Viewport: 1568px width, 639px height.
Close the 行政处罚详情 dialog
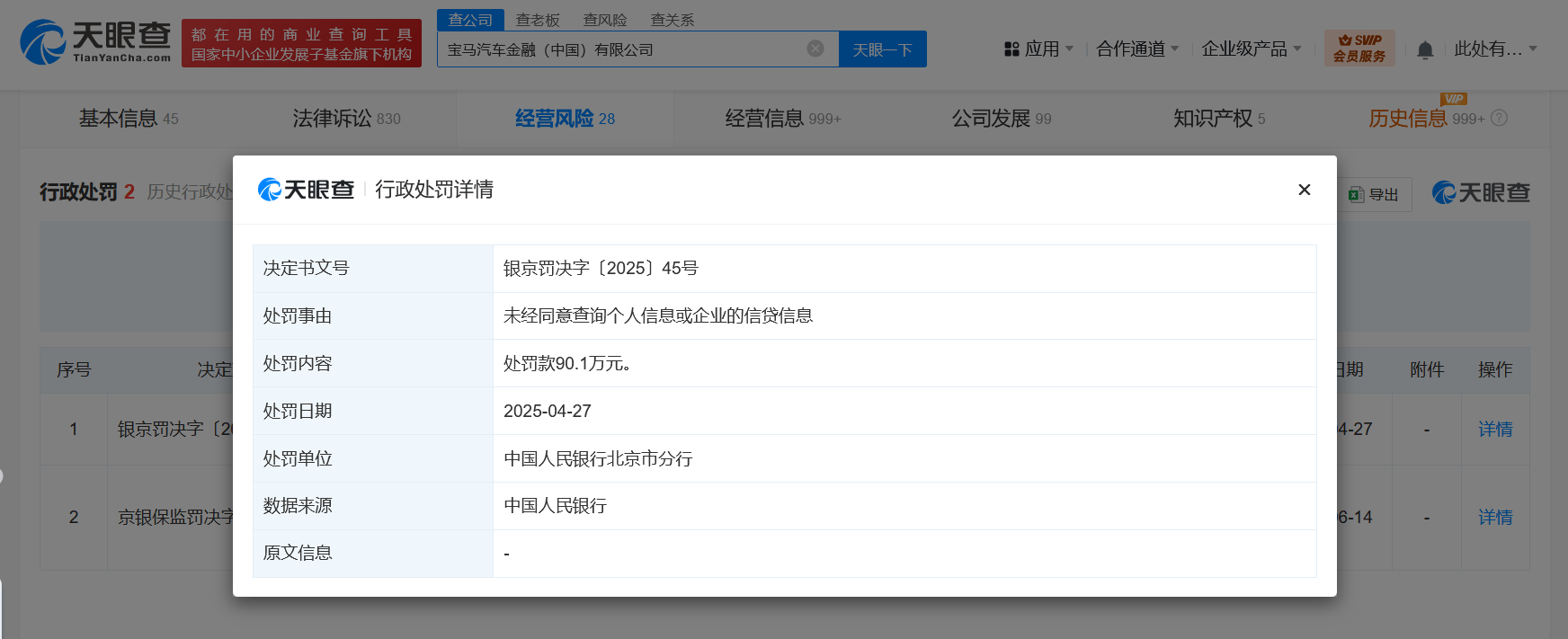coord(1304,190)
